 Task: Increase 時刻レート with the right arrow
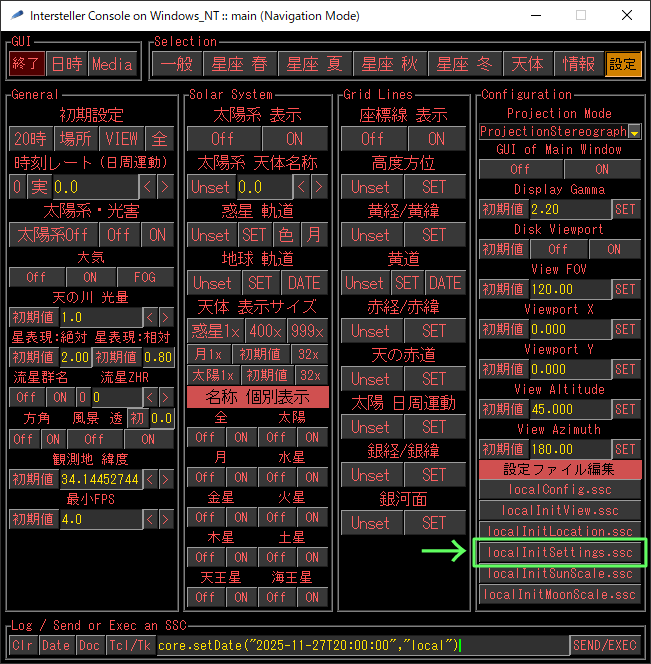click(x=166, y=187)
